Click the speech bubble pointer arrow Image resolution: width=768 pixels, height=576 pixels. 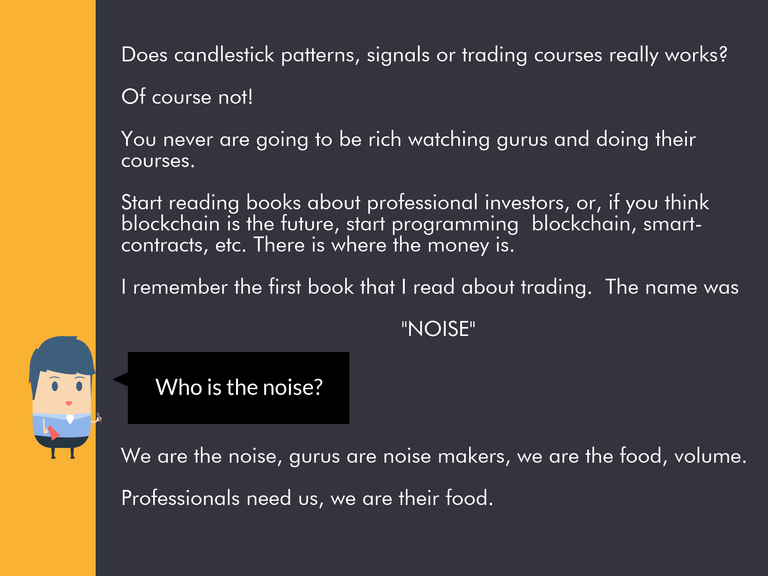click(x=120, y=379)
